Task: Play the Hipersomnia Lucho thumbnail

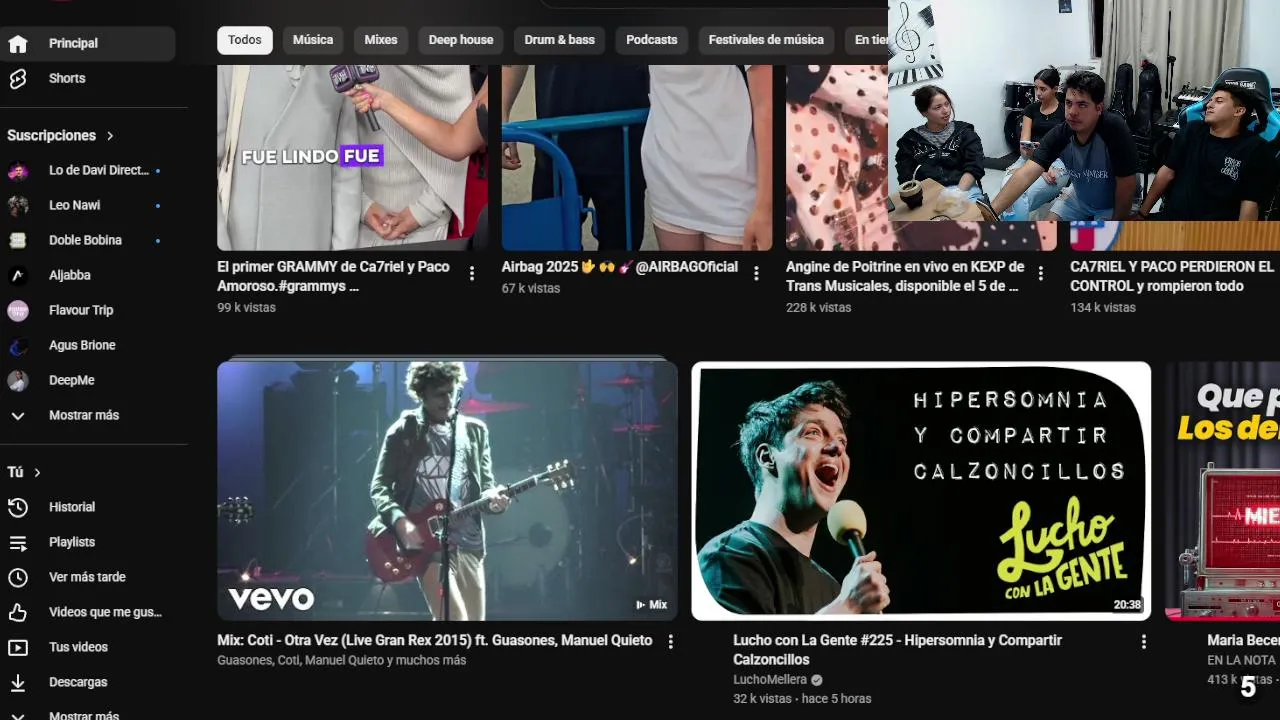Action: point(921,491)
